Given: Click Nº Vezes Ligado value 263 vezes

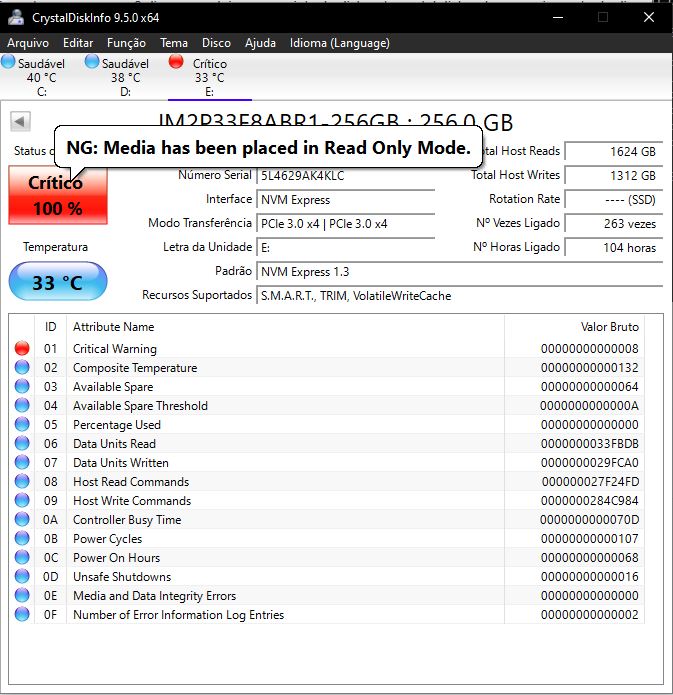Looking at the screenshot, I should 614,223.
